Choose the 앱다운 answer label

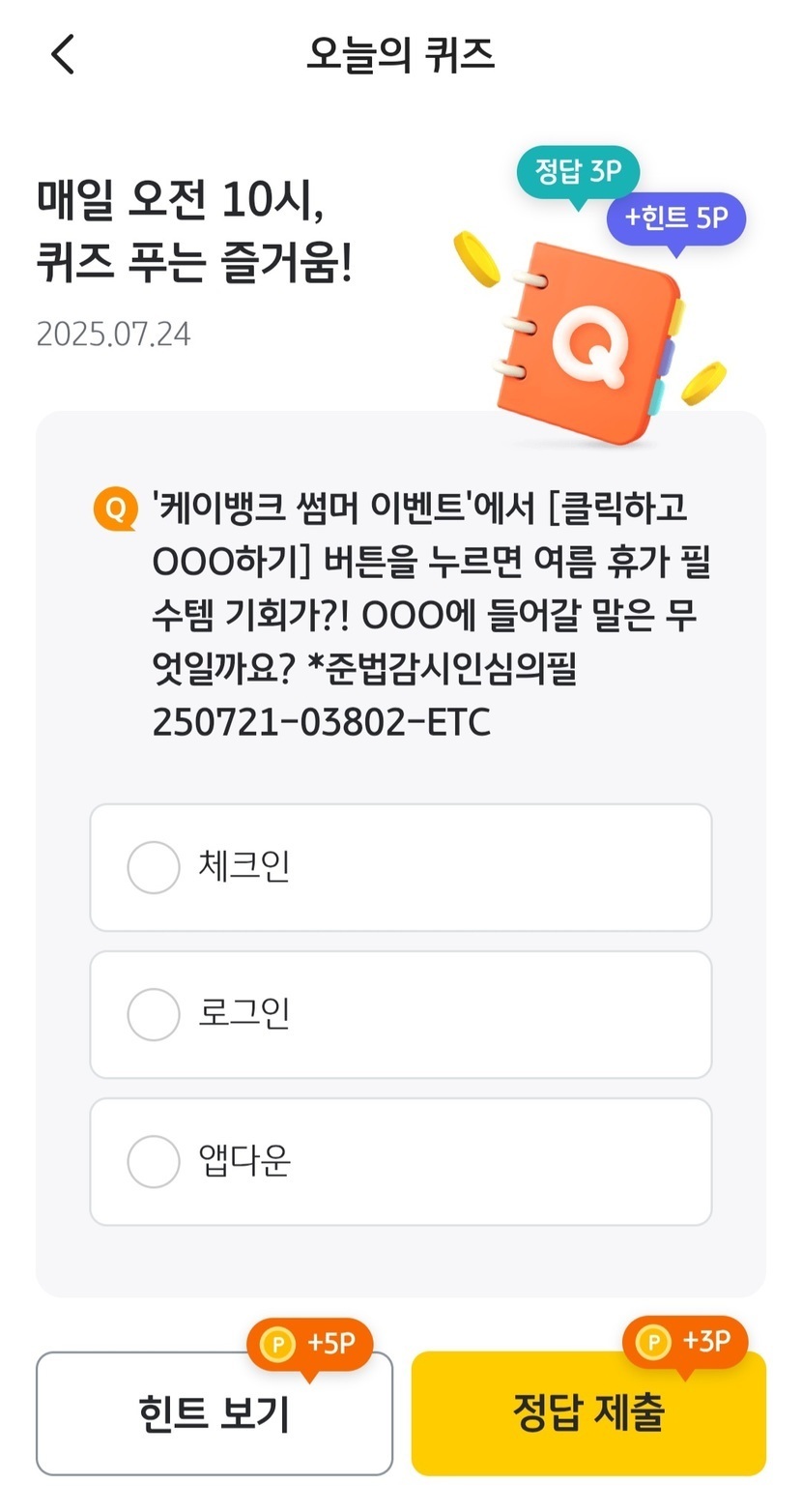[x=243, y=1161]
